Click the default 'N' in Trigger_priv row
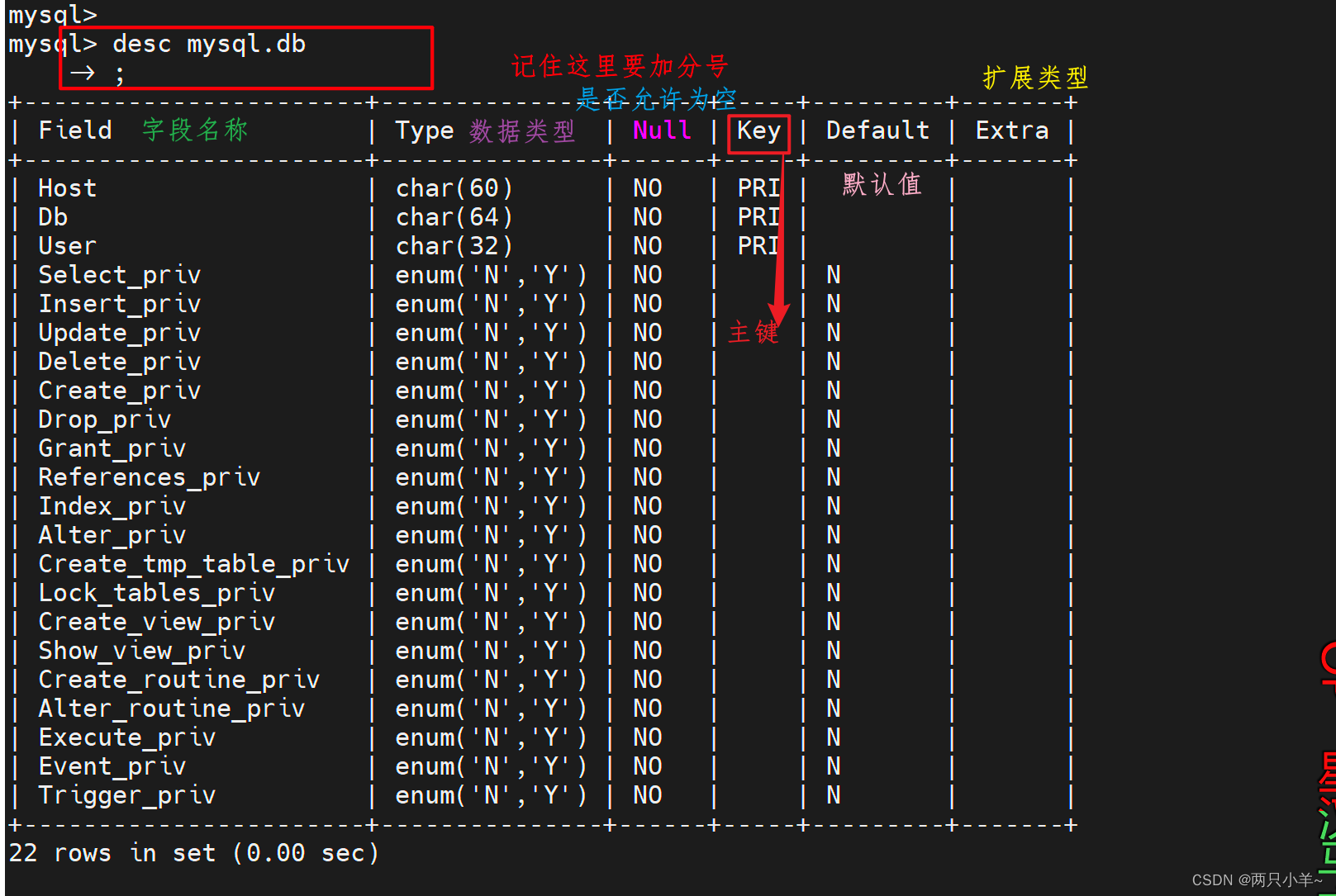 (834, 795)
